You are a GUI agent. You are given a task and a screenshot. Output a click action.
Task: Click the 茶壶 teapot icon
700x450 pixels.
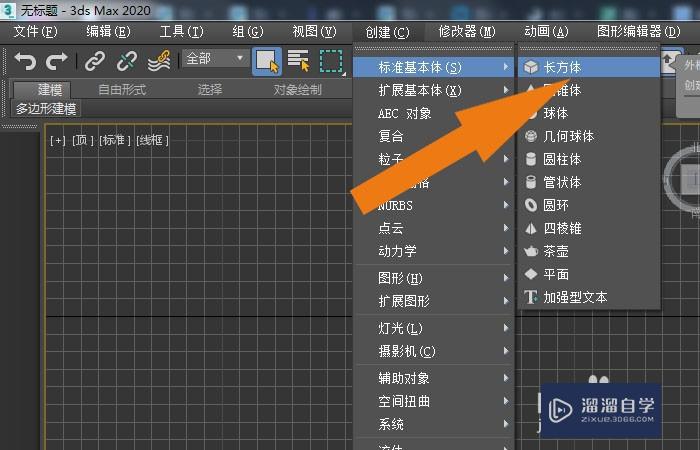[531, 251]
